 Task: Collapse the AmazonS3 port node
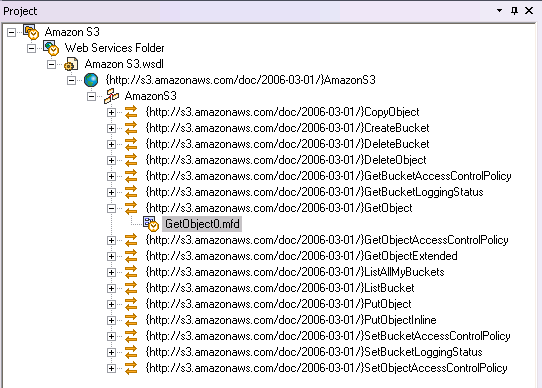(92, 96)
